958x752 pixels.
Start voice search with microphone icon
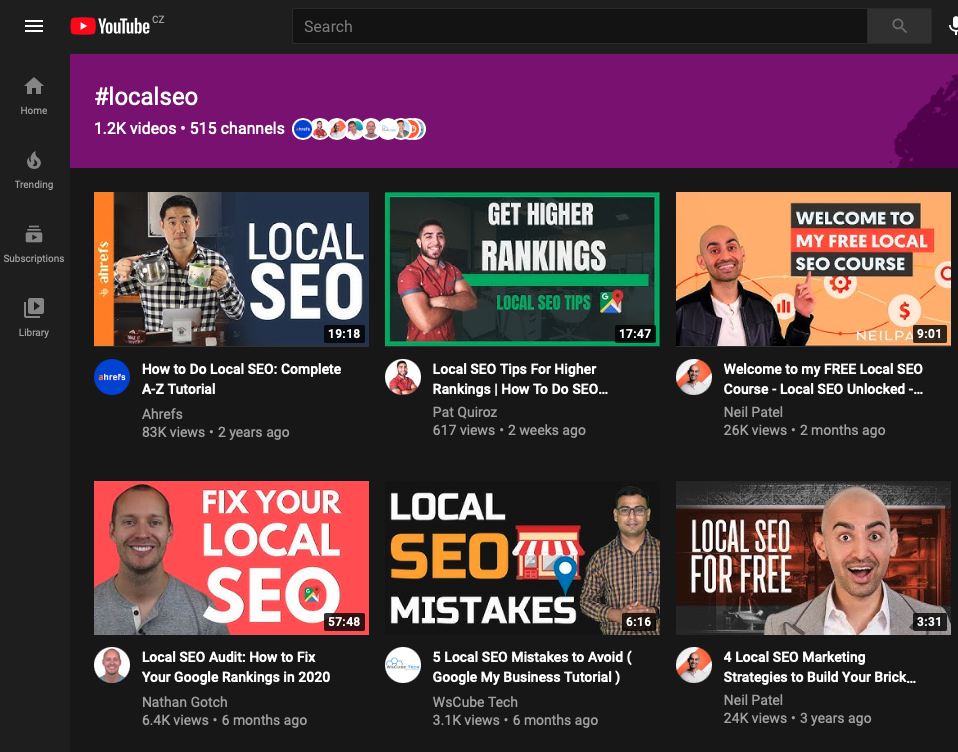tap(953, 26)
